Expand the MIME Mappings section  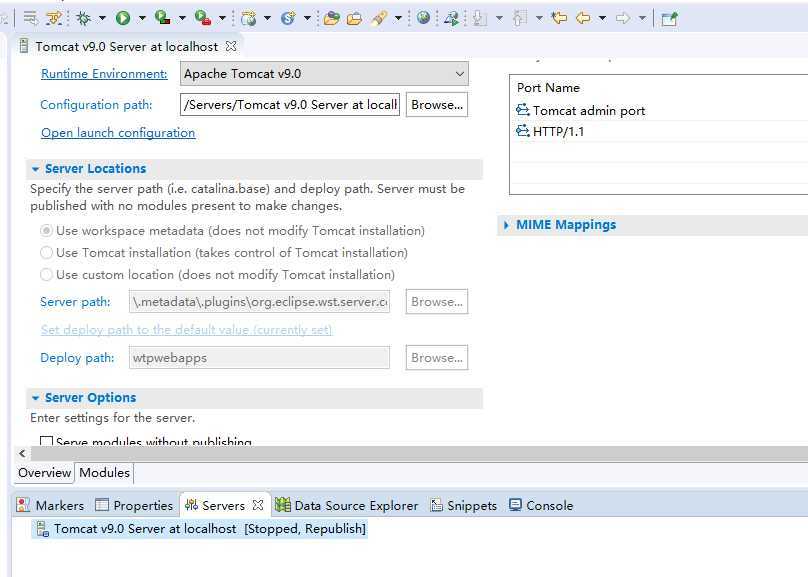point(506,225)
